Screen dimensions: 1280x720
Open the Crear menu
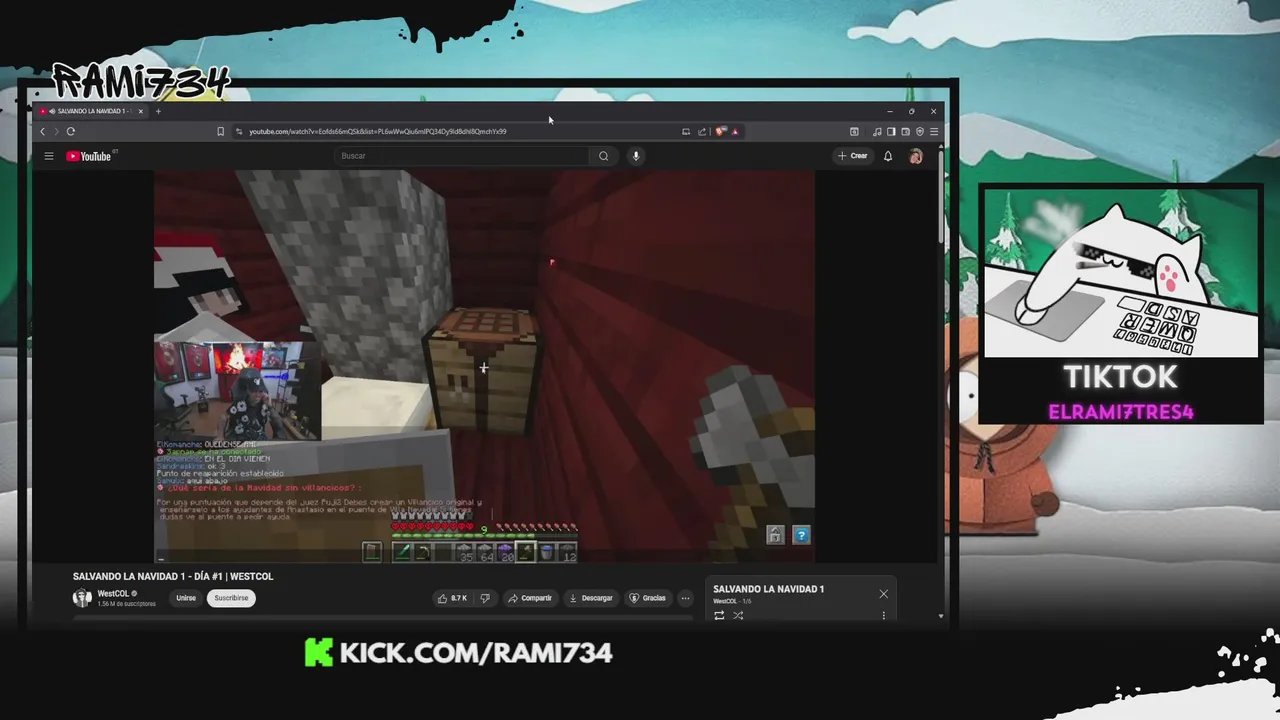(x=853, y=156)
